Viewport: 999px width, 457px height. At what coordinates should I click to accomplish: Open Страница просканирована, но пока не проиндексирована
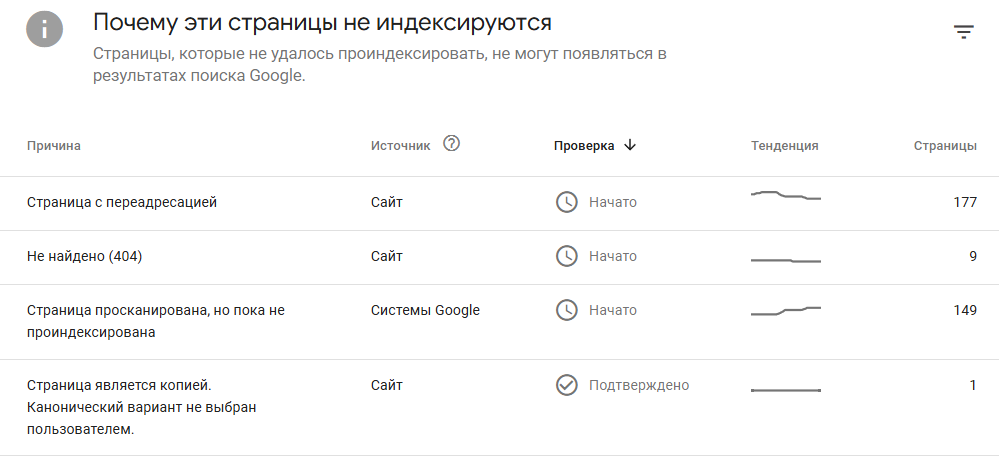click(500, 322)
